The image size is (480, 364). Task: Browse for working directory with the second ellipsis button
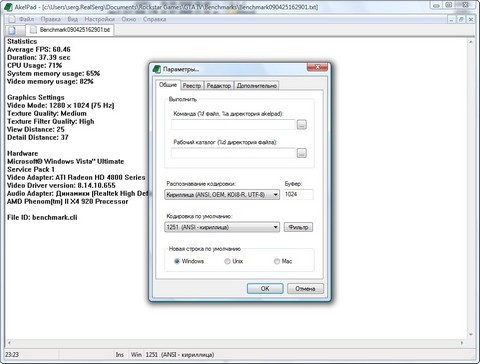(x=302, y=153)
